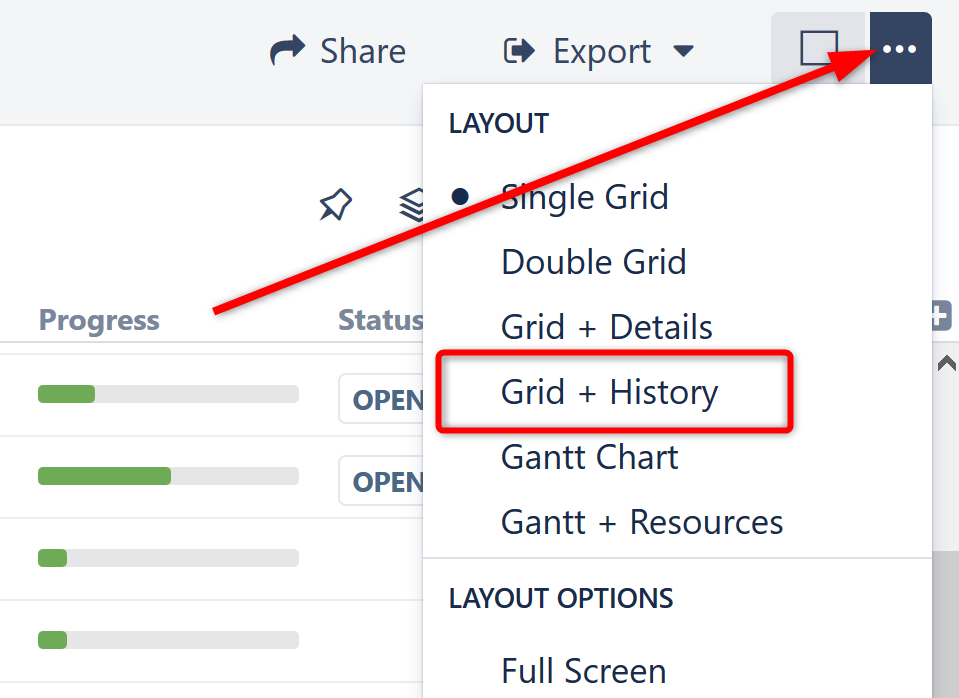Open the Export dropdown arrow

tap(683, 51)
